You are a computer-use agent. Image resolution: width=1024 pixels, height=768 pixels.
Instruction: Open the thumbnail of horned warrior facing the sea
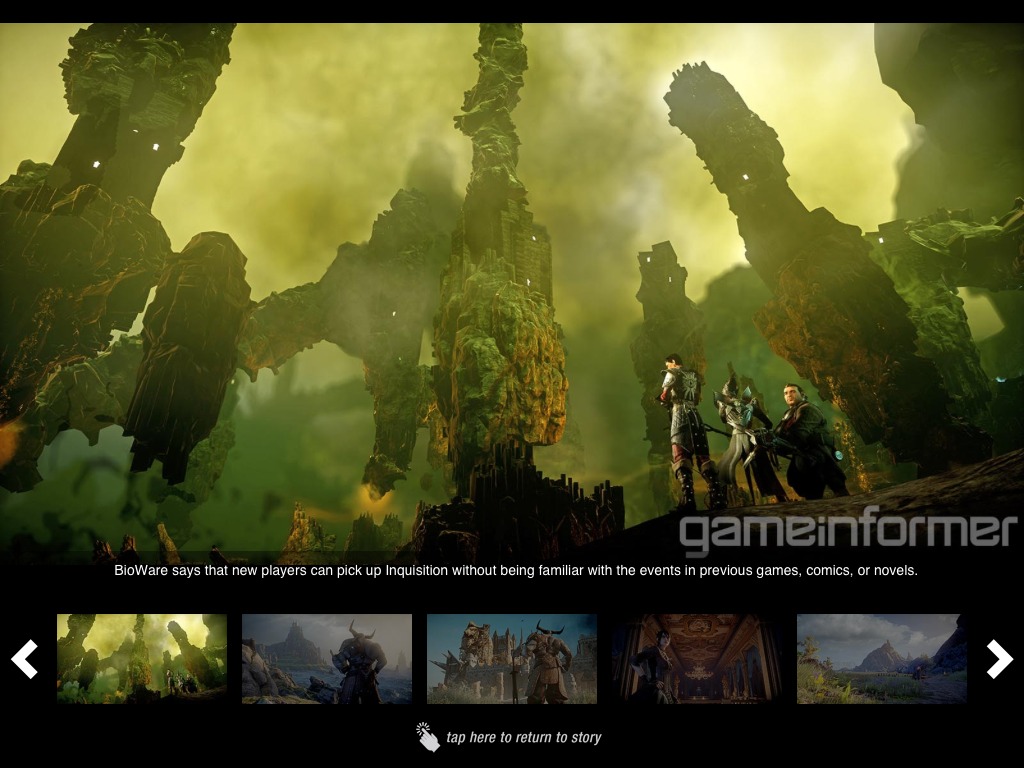click(x=327, y=658)
